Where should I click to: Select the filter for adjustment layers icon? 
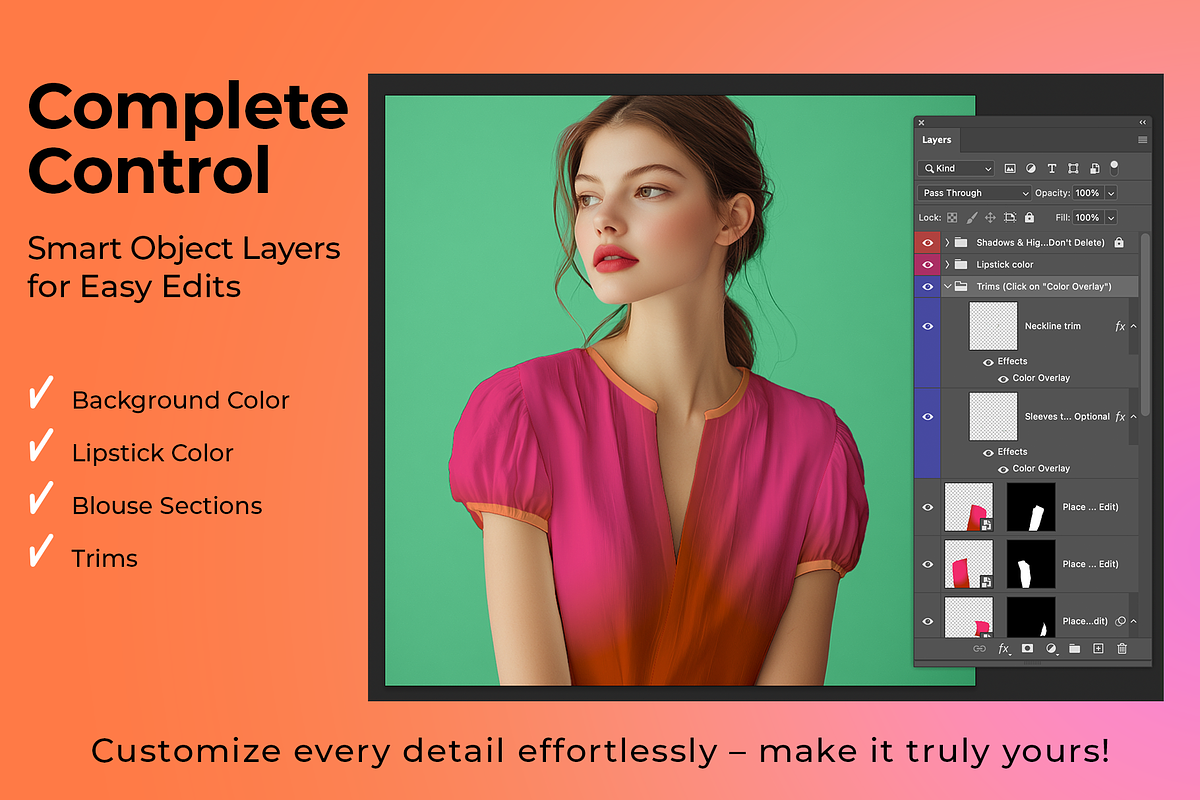[1031, 169]
